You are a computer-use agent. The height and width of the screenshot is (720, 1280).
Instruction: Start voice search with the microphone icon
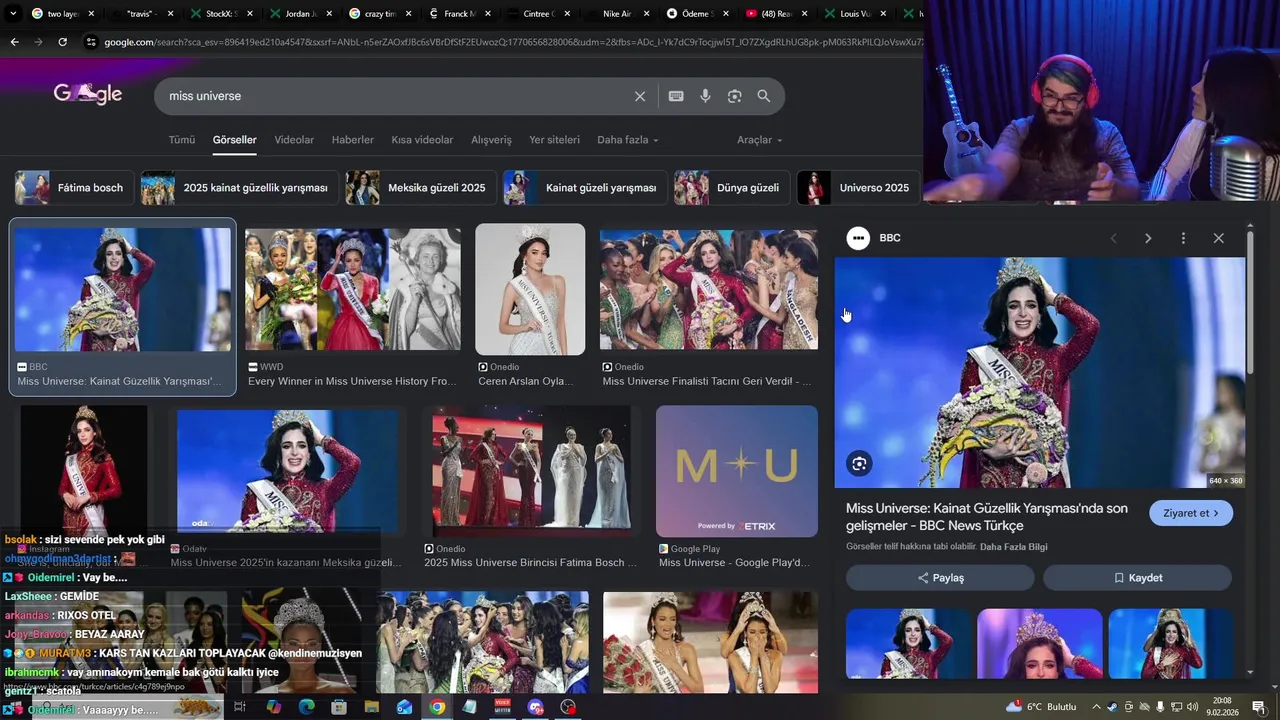point(705,96)
